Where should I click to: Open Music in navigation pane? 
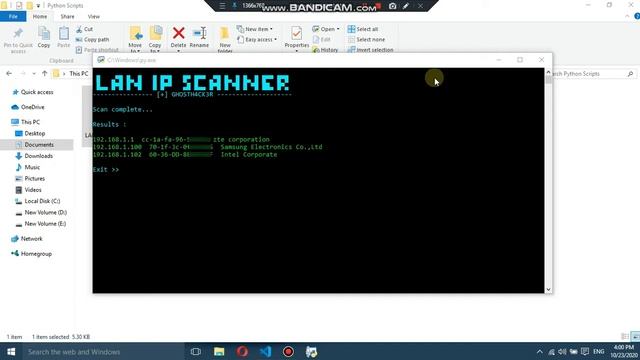pyautogui.click(x=27, y=167)
